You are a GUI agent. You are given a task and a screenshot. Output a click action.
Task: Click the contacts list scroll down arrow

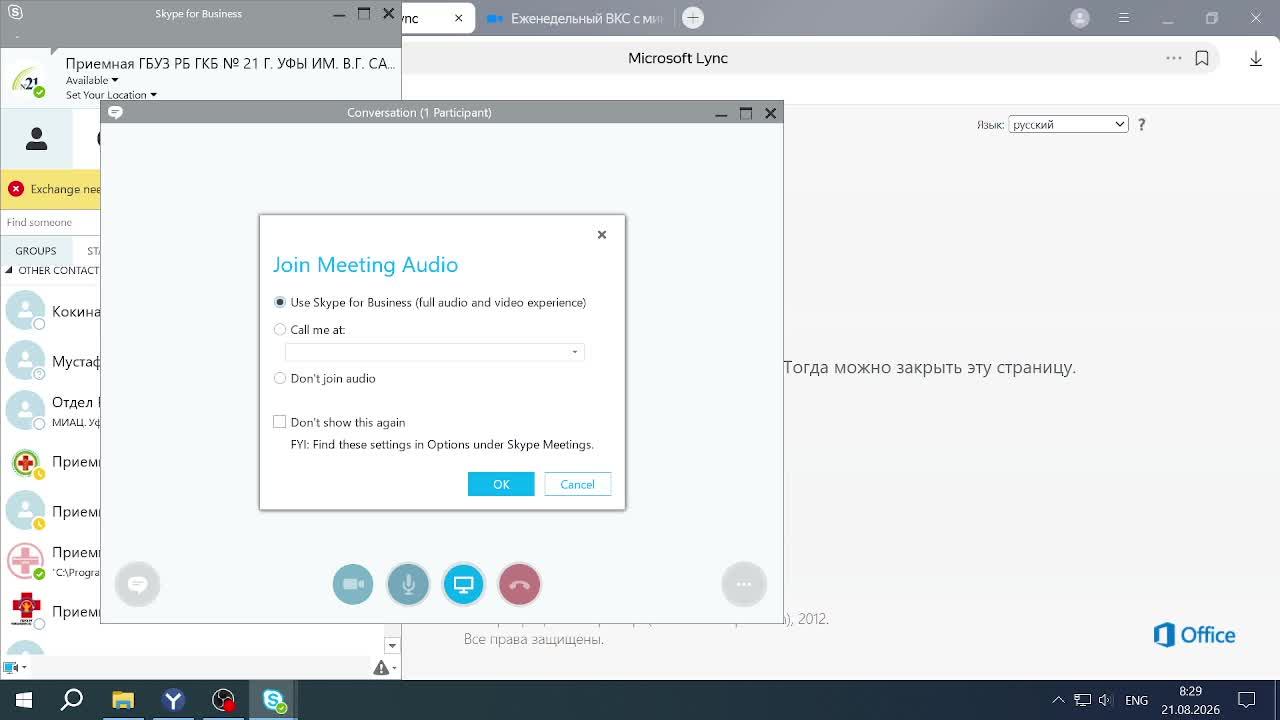coord(392,646)
